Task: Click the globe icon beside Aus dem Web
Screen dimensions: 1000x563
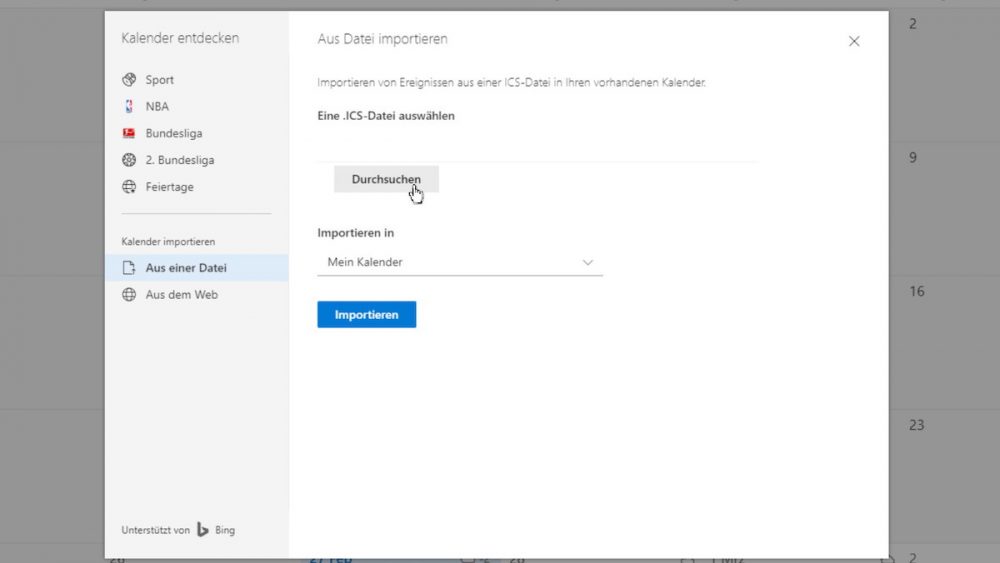Action: pos(129,295)
